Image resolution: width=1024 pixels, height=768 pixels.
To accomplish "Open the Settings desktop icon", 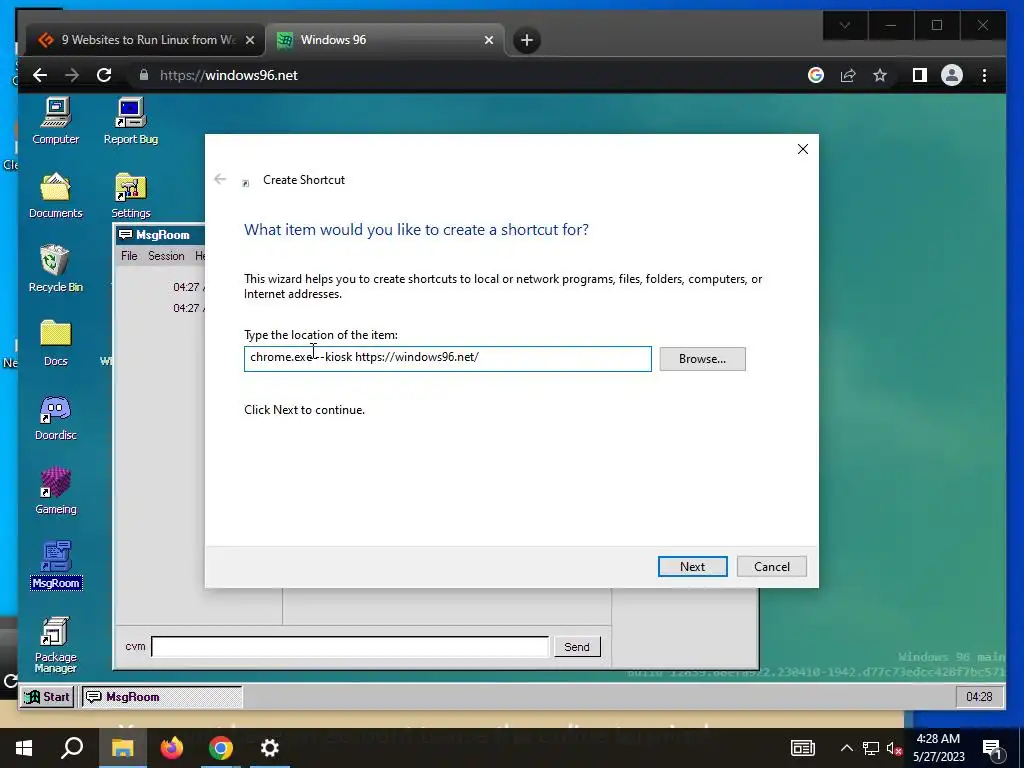I will (131, 195).
